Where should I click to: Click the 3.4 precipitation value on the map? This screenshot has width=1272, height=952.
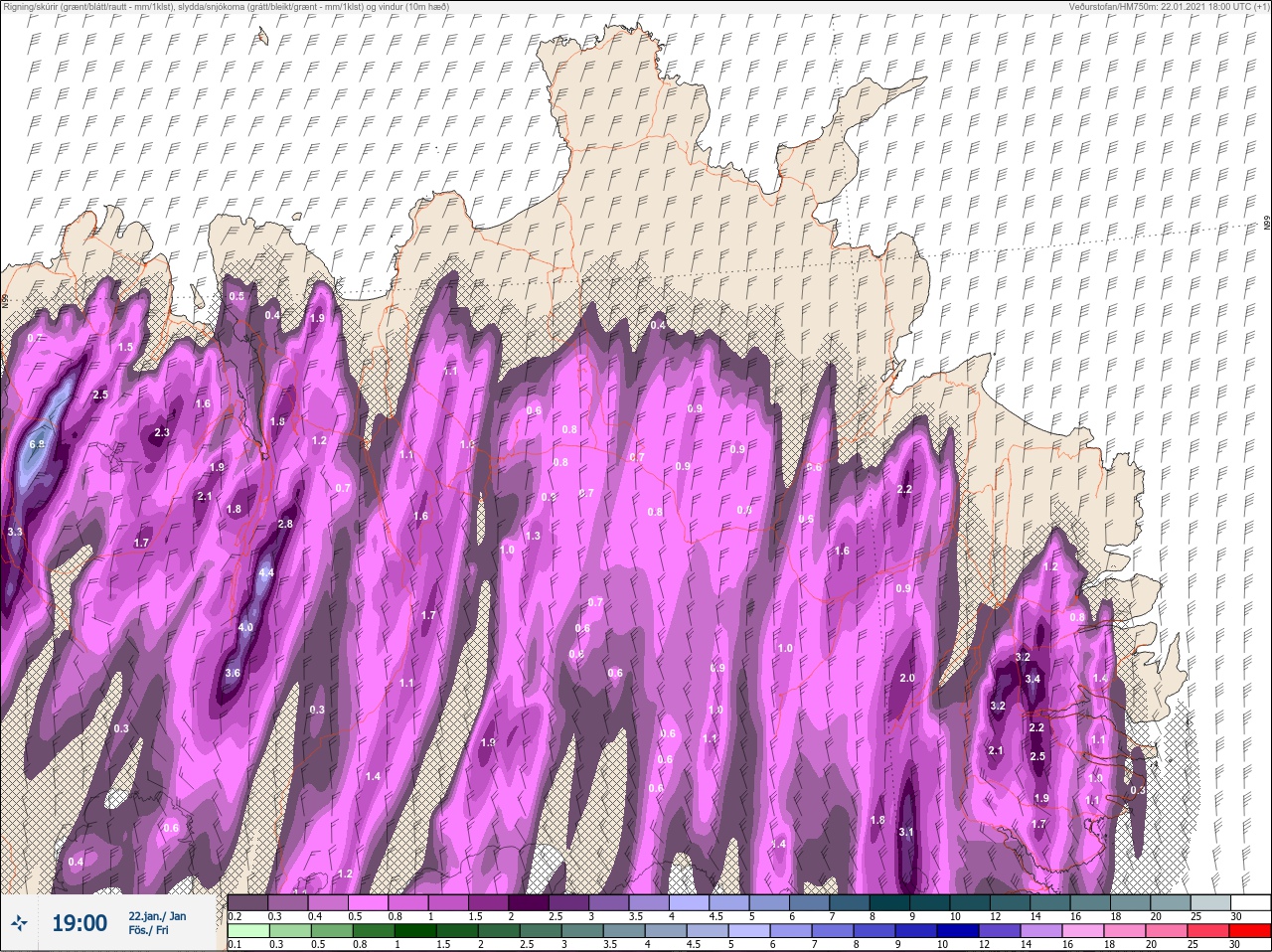pos(1033,680)
